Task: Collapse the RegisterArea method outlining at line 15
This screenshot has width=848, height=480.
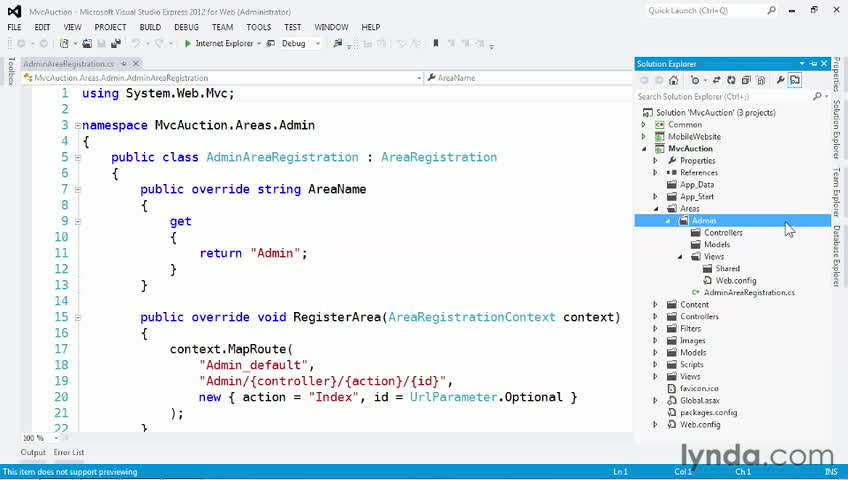Action: tap(77, 317)
